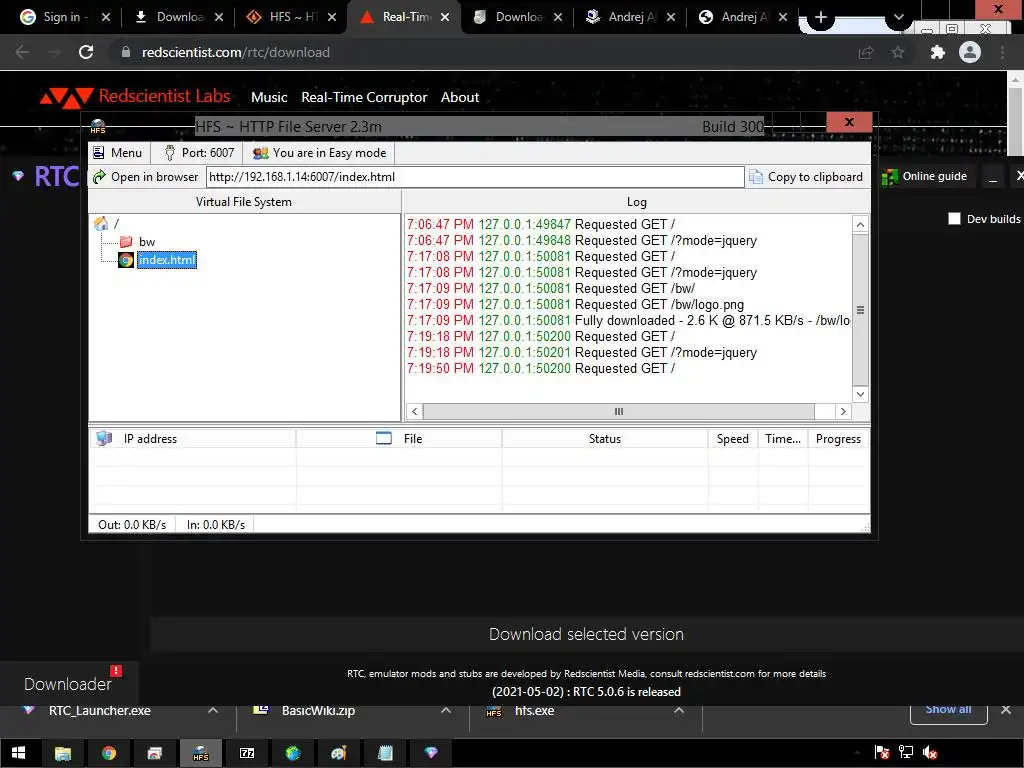Click the Redscientist Labs logo

(x=135, y=97)
